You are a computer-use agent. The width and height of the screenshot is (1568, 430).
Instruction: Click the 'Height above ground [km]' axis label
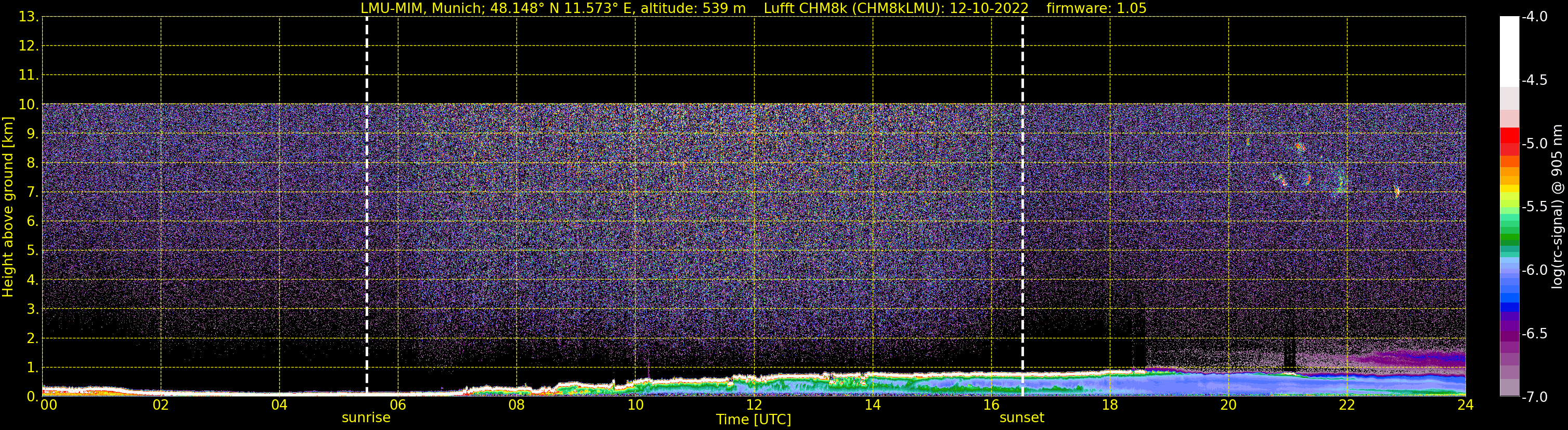click(x=8, y=207)
